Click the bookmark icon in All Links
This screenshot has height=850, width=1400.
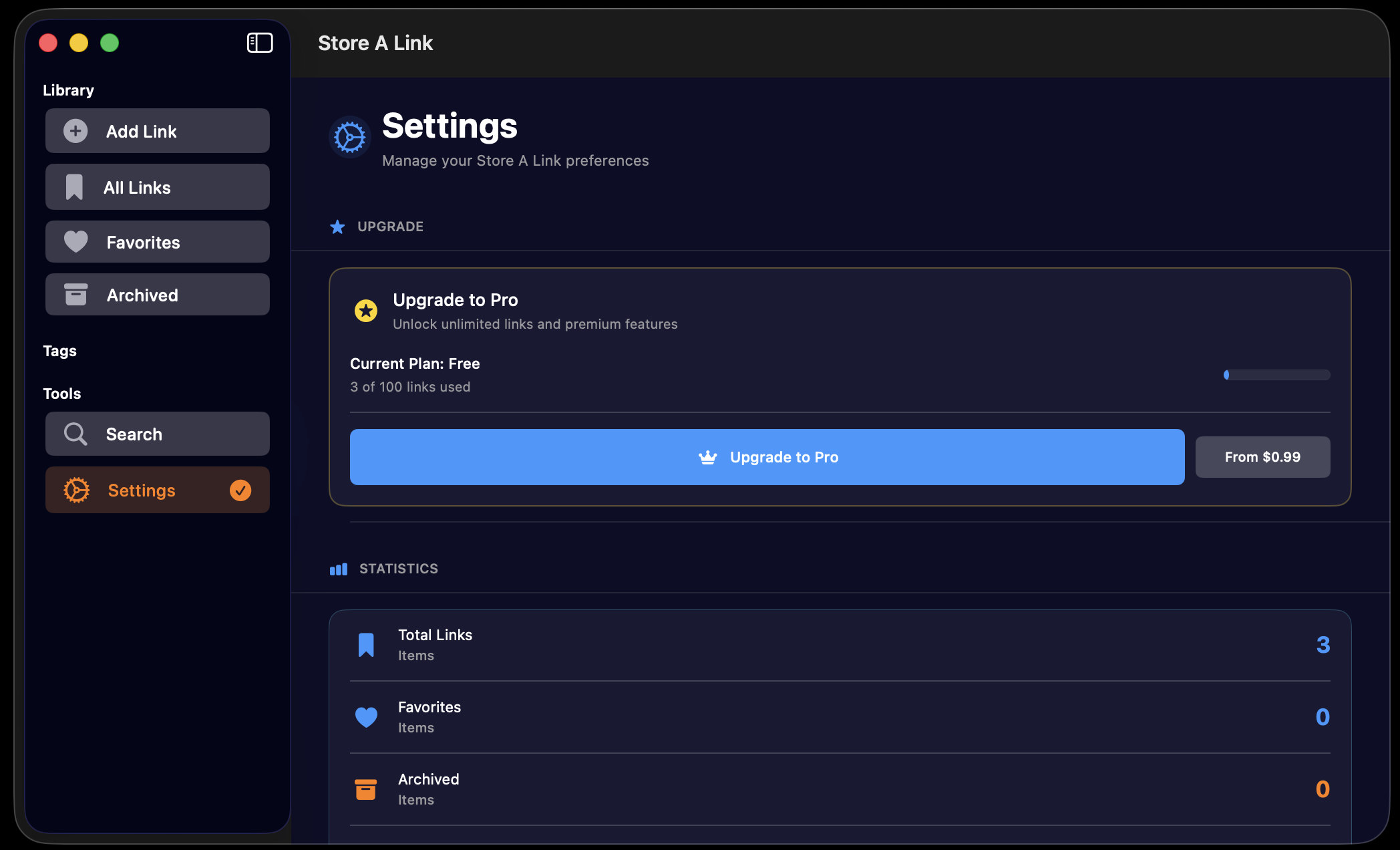tap(74, 187)
